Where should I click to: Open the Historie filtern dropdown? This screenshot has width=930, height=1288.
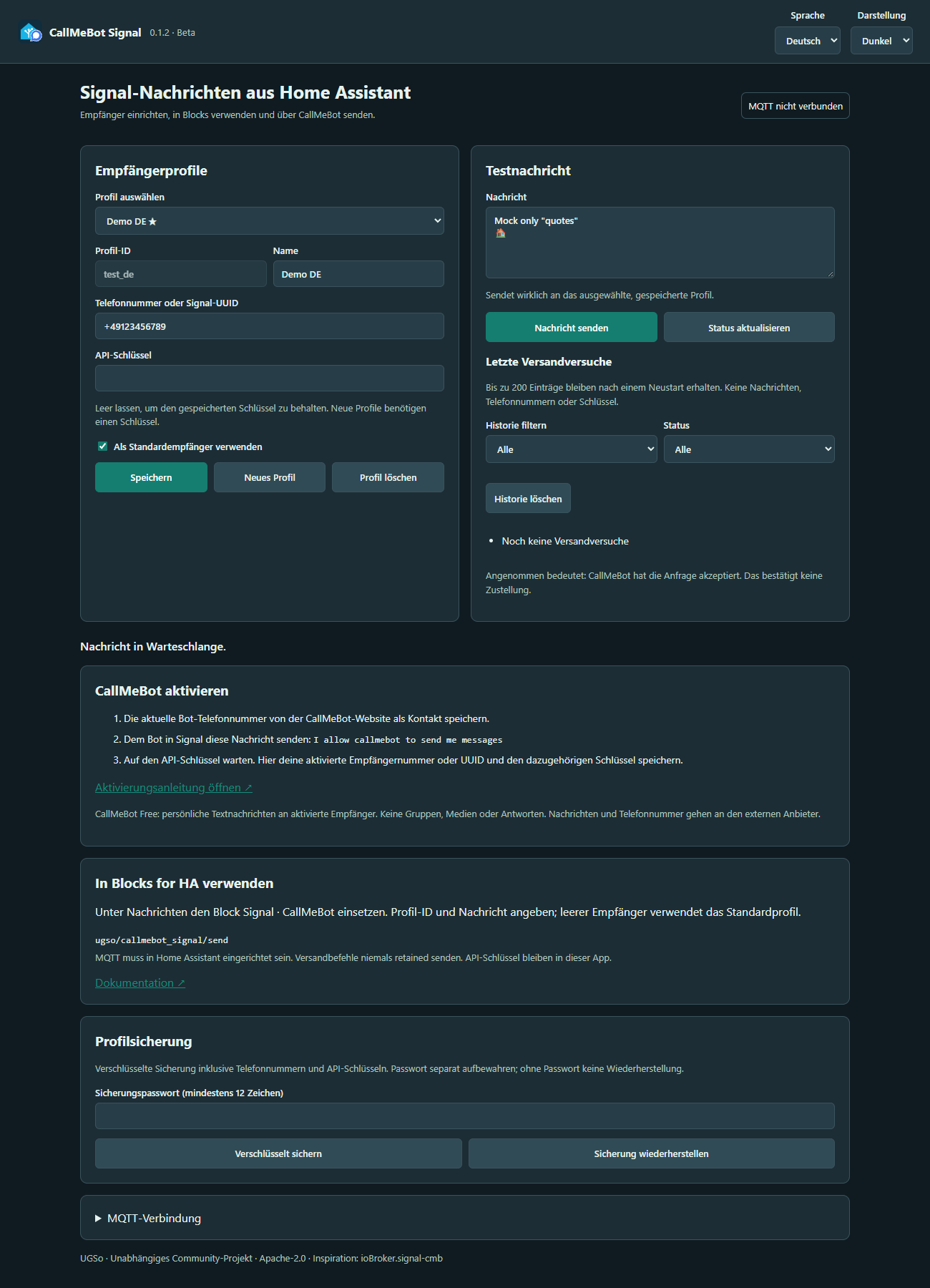click(x=571, y=449)
